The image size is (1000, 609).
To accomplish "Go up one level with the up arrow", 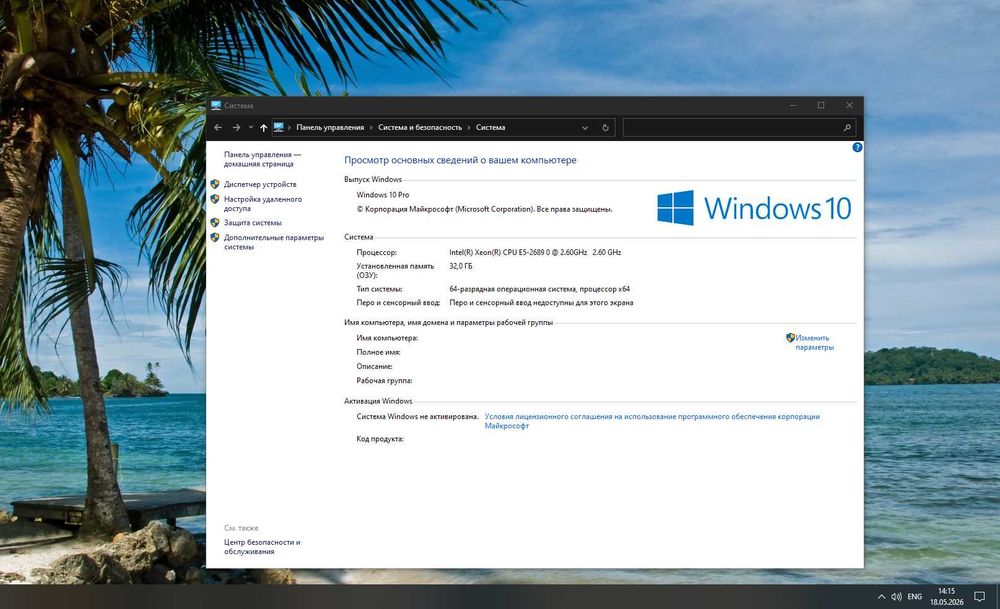I will [263, 128].
